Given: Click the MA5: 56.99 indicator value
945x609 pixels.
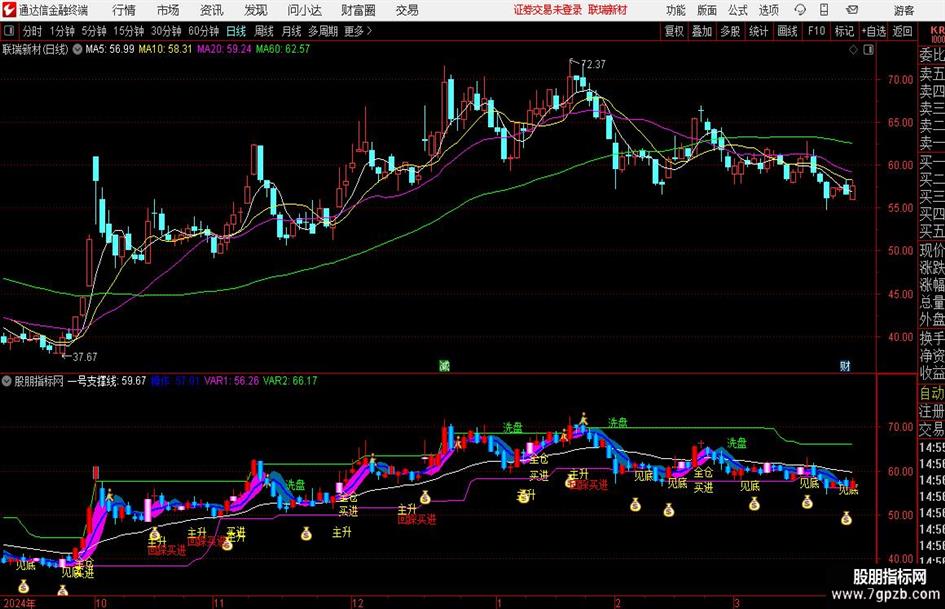Looking at the screenshot, I should click(110, 49).
